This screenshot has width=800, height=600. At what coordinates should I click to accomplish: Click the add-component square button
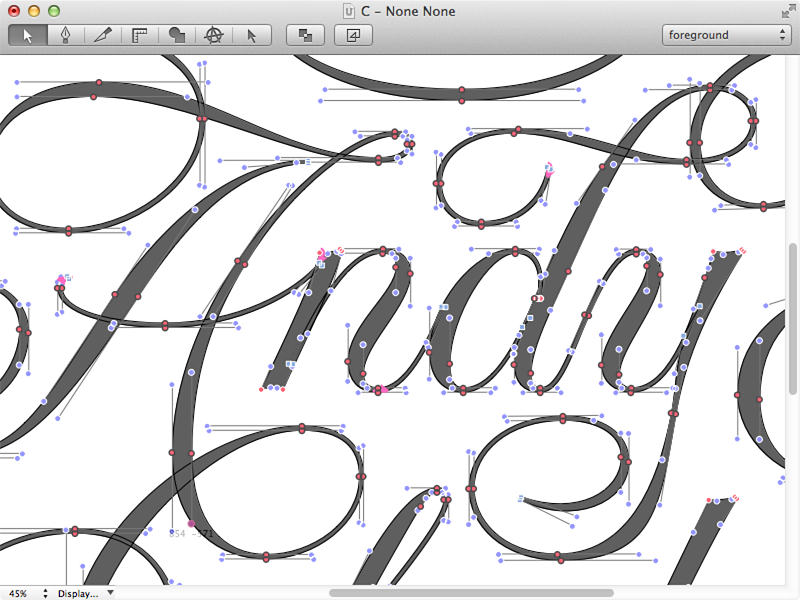coord(353,35)
